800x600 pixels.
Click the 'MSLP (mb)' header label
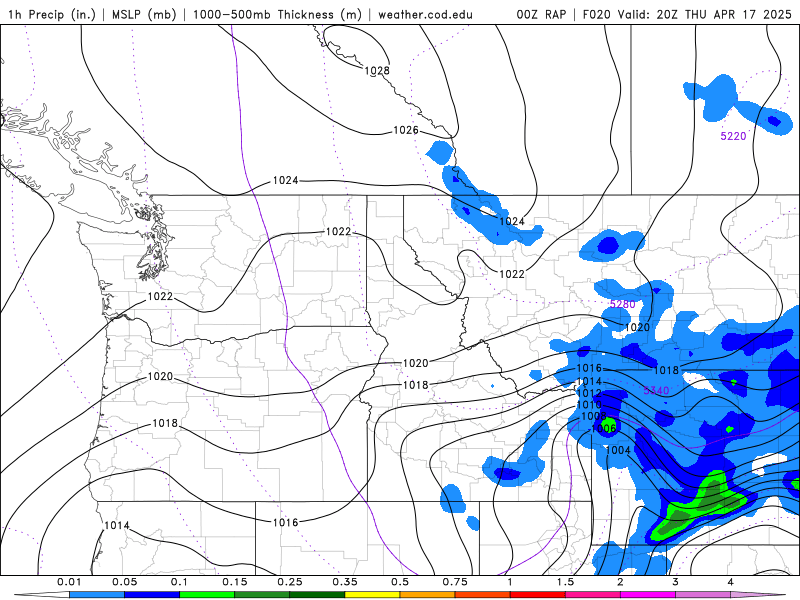click(144, 14)
